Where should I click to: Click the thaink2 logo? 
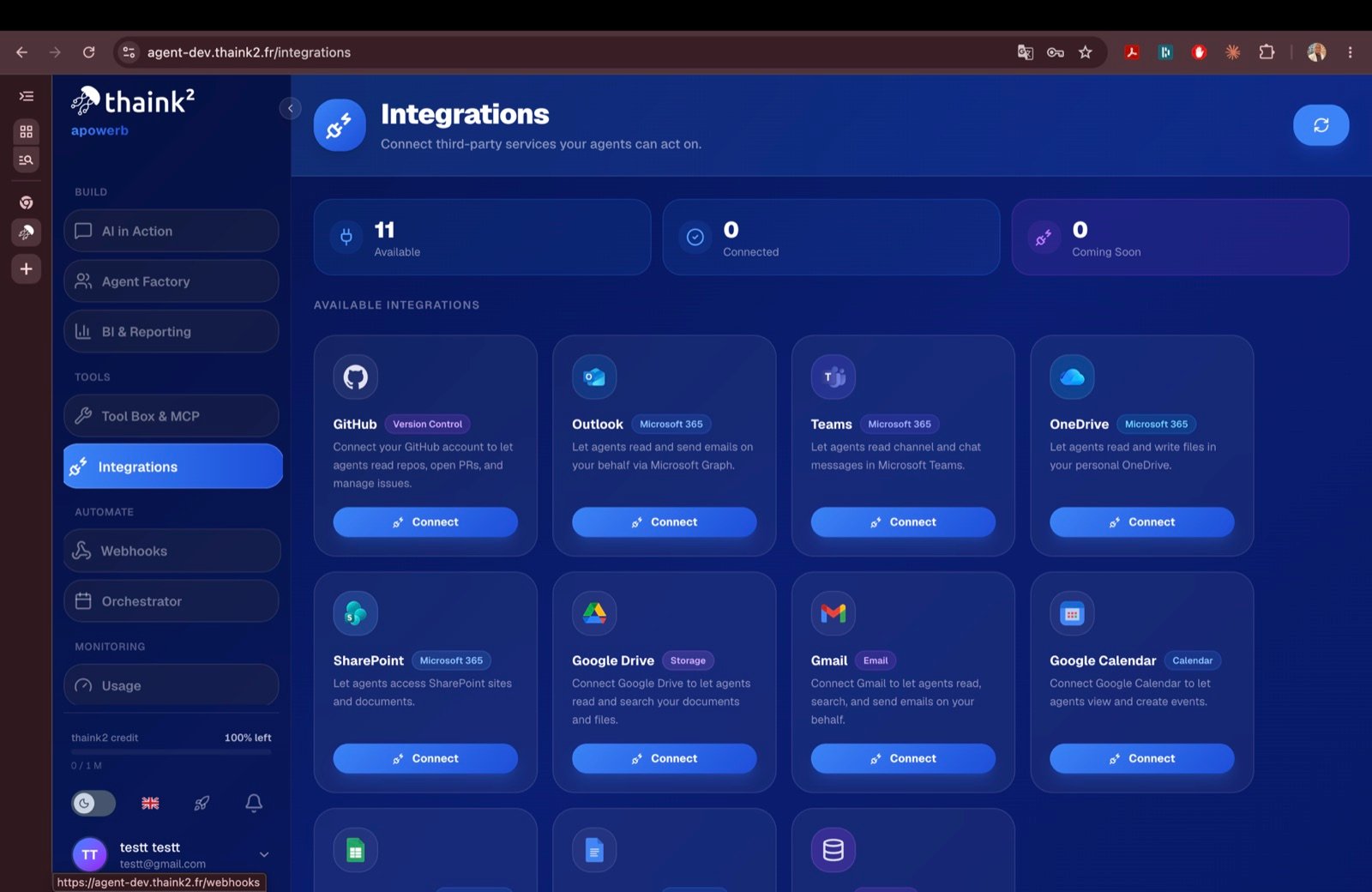point(133,101)
